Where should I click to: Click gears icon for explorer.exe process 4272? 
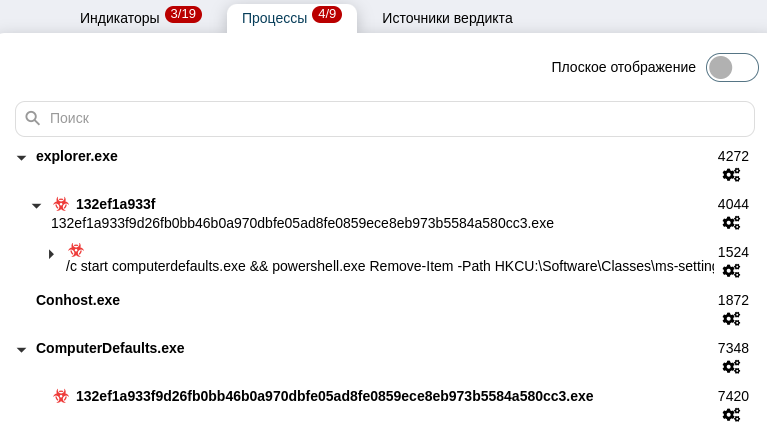click(x=731, y=175)
